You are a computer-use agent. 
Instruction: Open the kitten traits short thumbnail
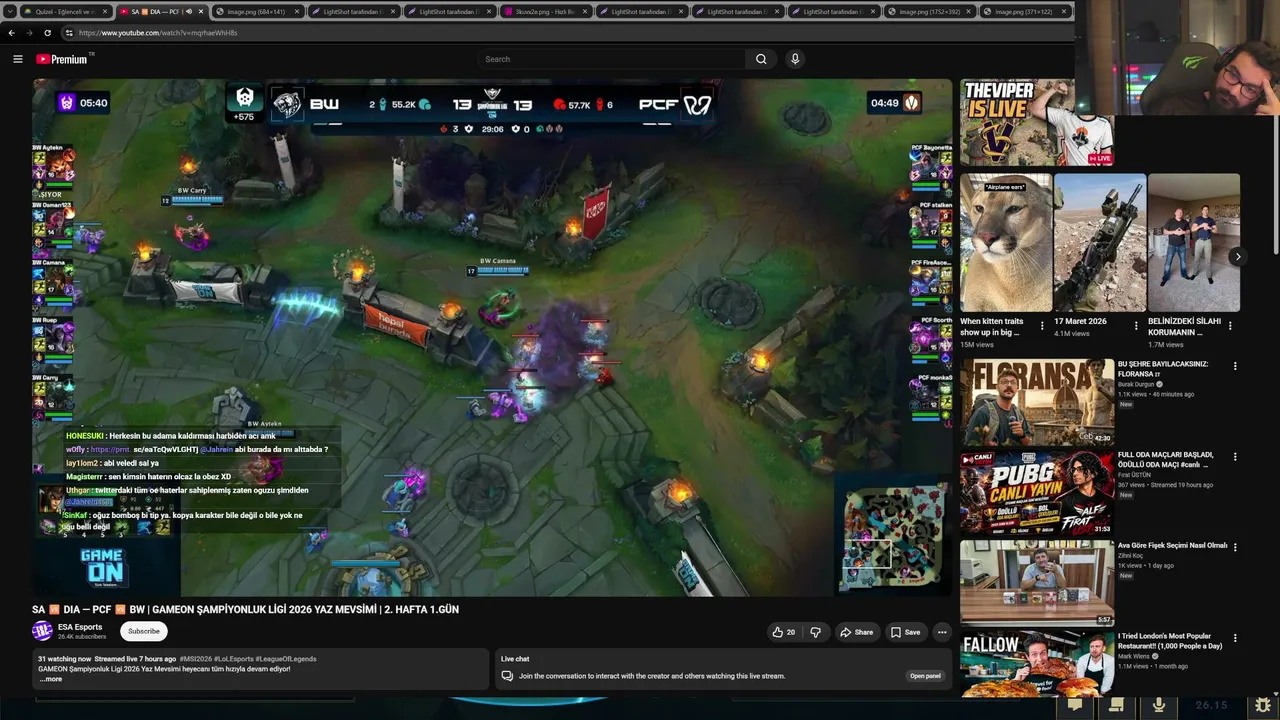tap(1006, 243)
